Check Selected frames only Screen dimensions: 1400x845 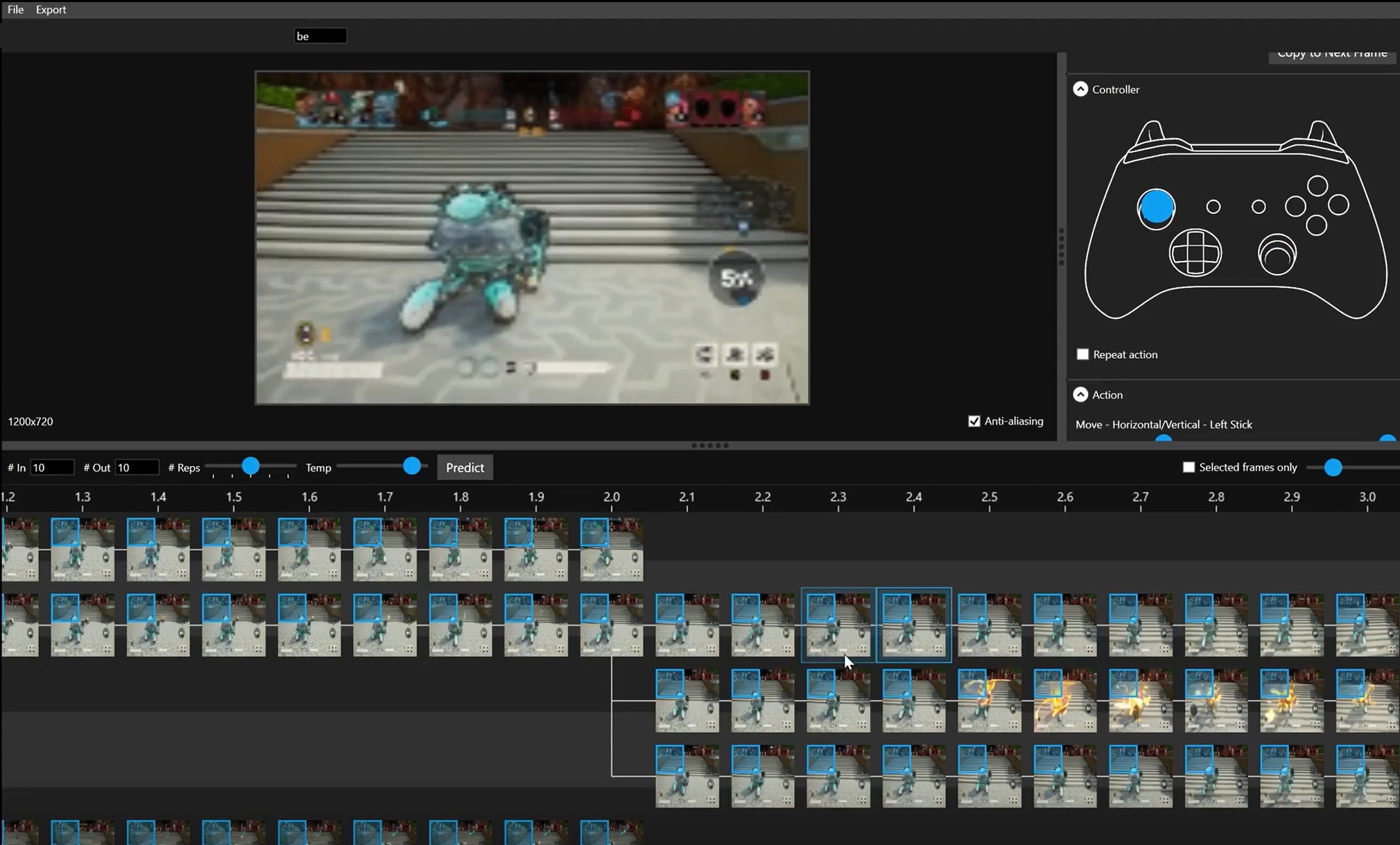(1189, 467)
